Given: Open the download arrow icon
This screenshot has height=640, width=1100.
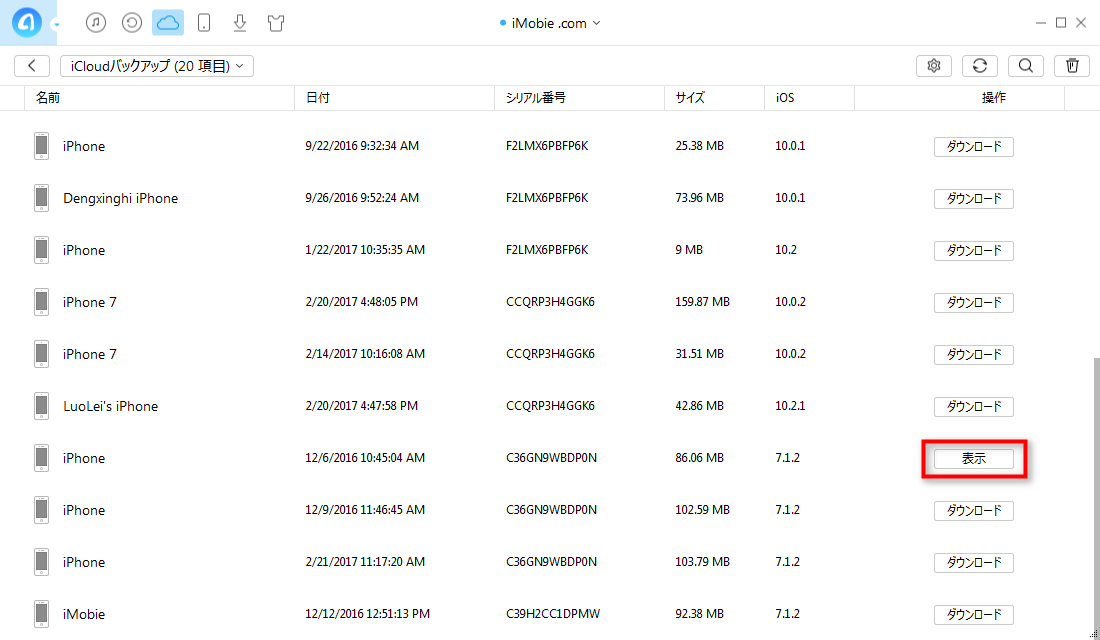Looking at the screenshot, I should point(240,22).
